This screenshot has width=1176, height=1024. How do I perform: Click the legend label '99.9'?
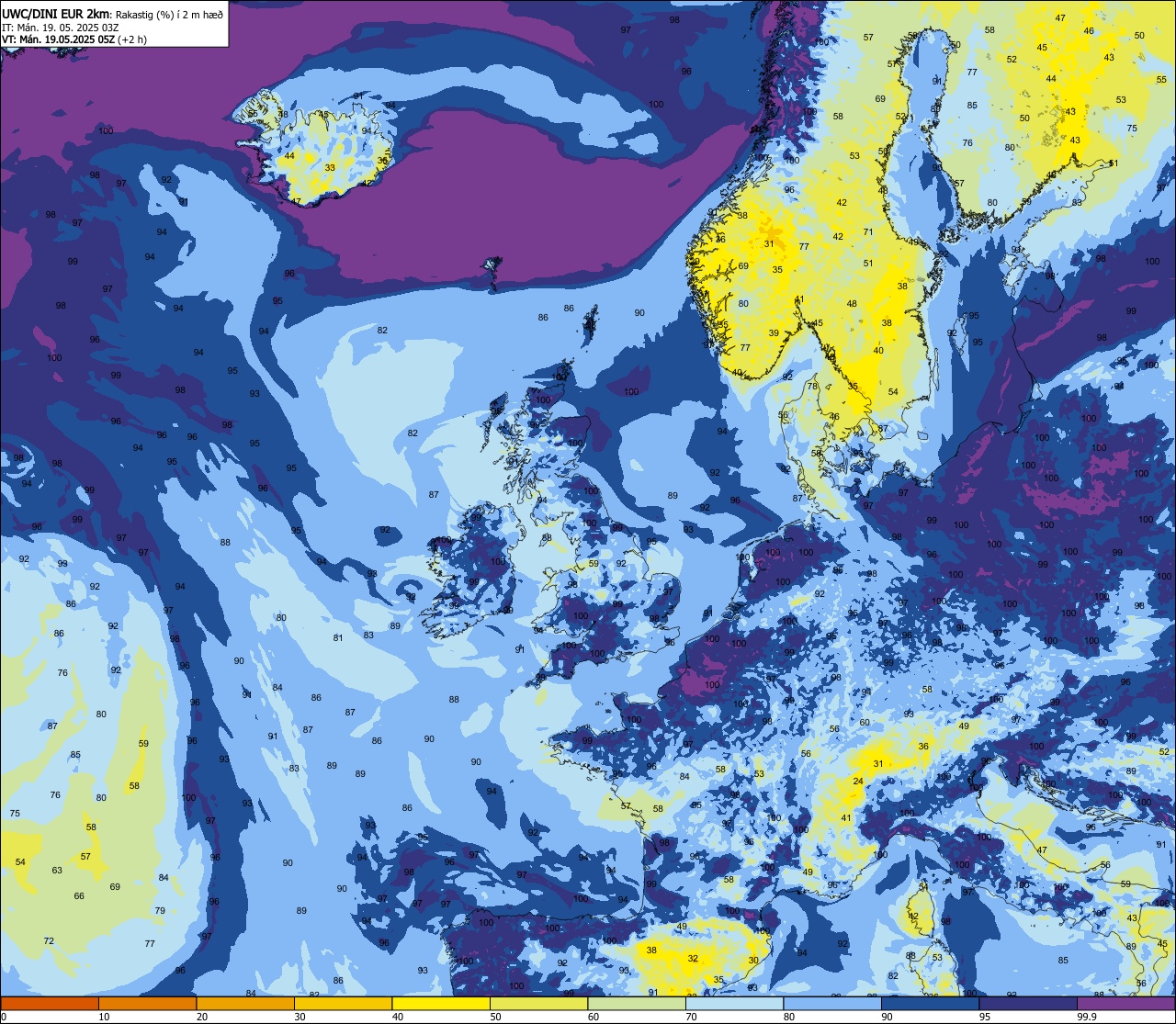point(1088,1017)
